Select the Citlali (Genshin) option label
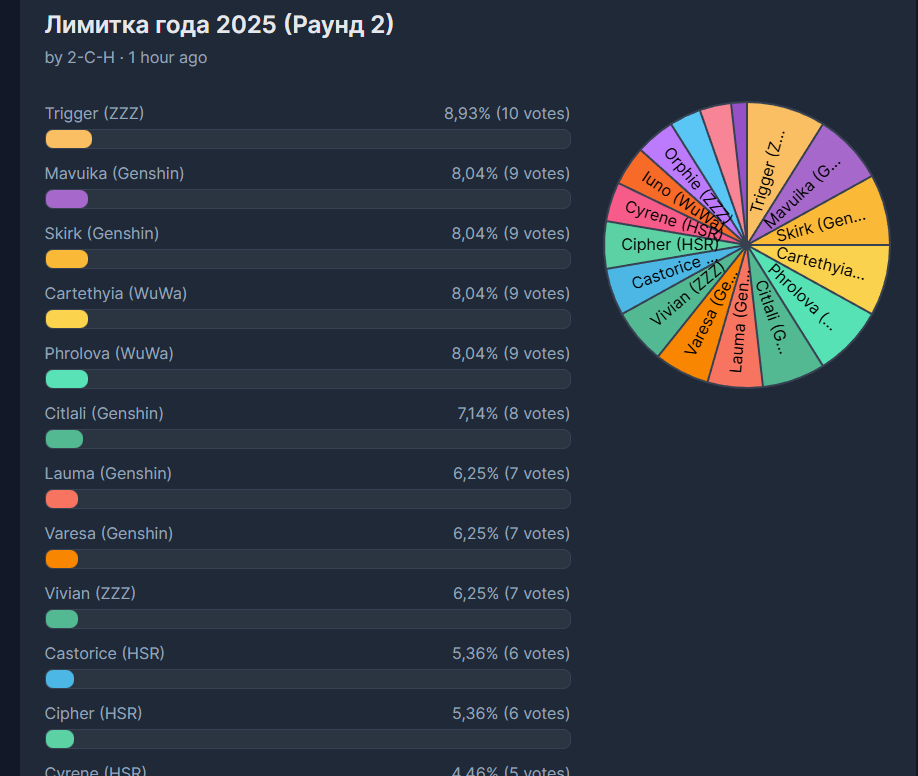The image size is (918, 776). (104, 413)
